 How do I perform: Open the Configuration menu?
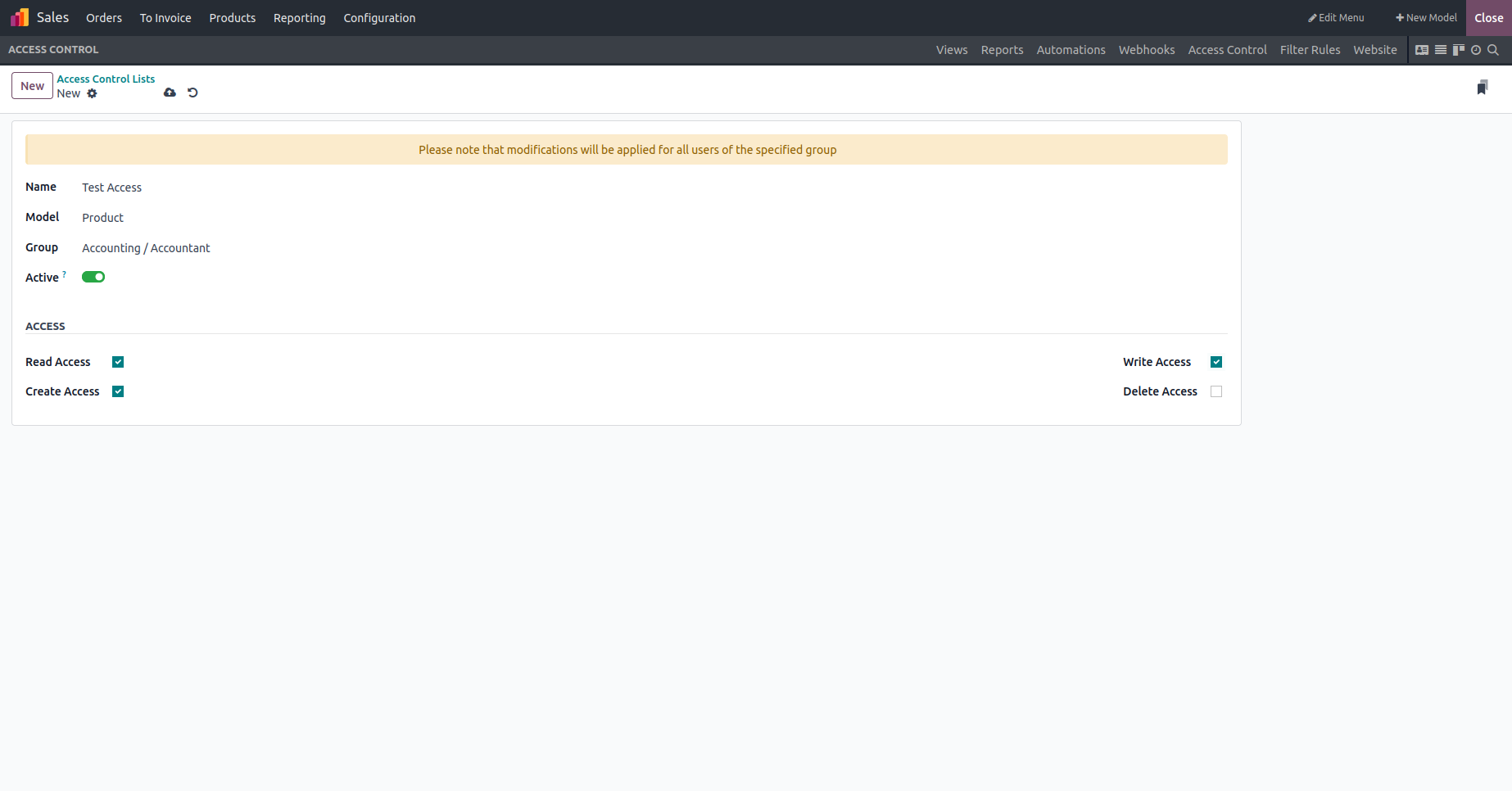click(379, 18)
